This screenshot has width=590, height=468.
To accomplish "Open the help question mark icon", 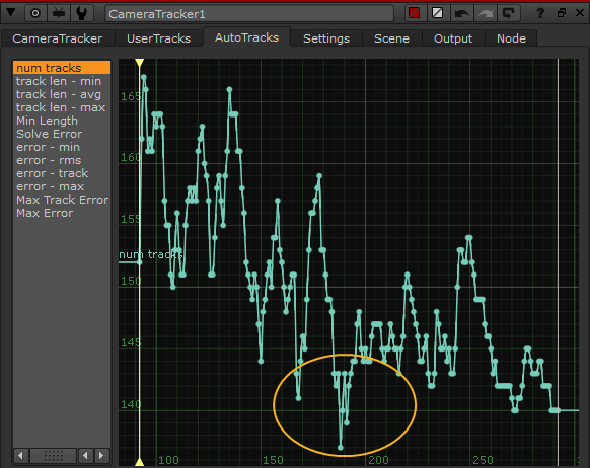I will pyautogui.click(x=540, y=14).
